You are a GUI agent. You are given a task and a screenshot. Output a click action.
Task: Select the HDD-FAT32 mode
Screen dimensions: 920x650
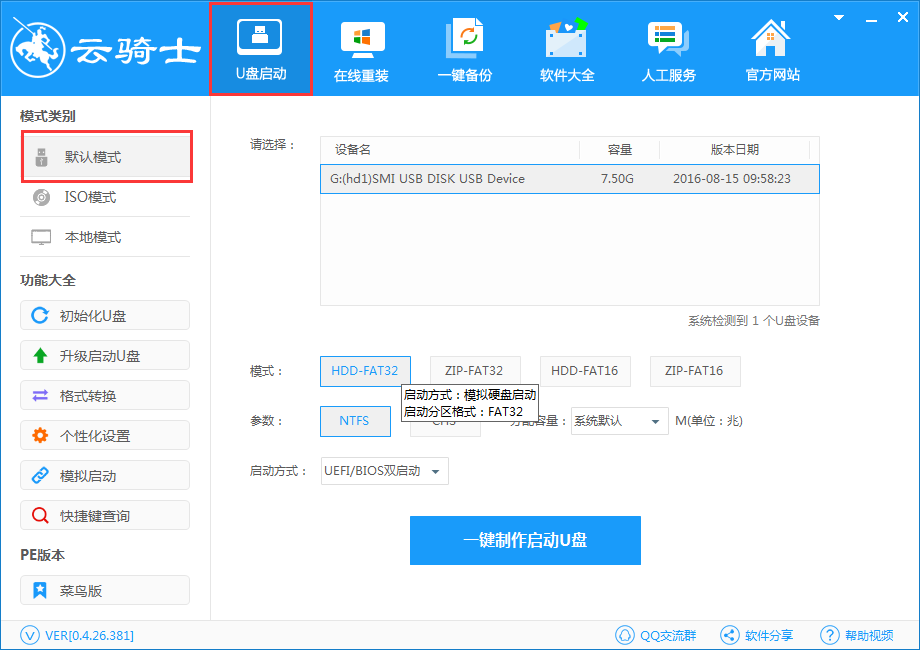pyautogui.click(x=364, y=371)
